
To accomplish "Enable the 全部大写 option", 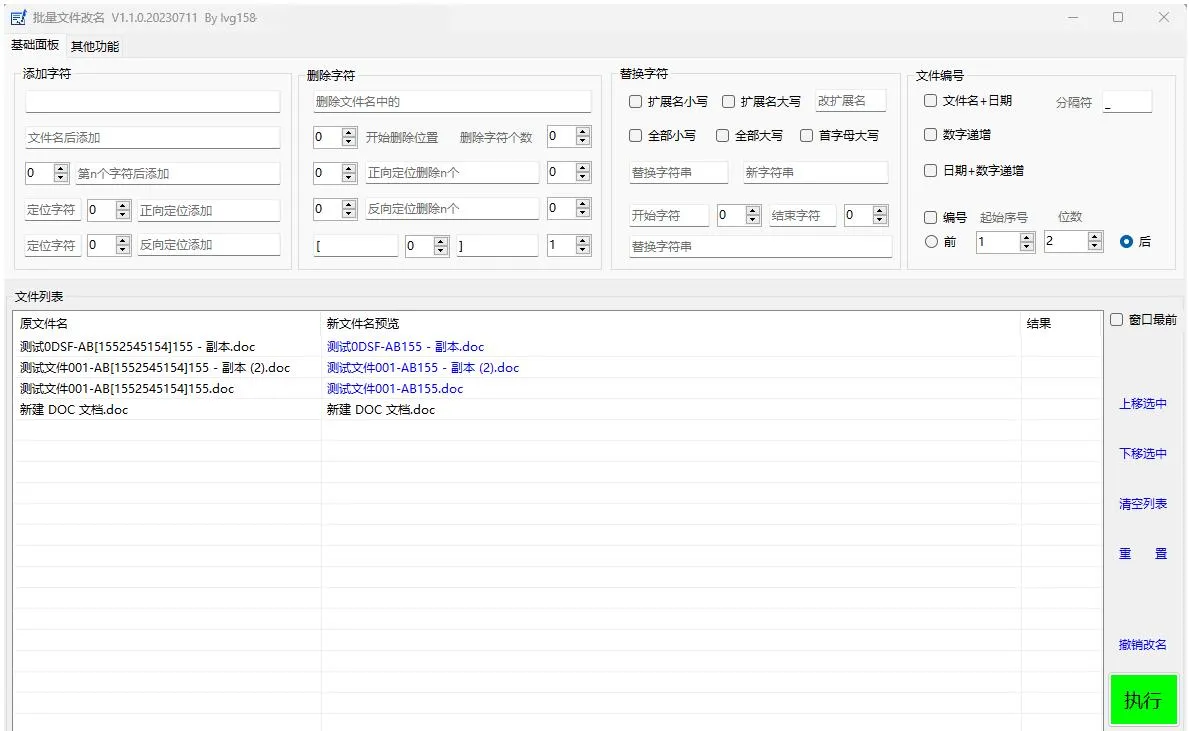I will tap(723, 135).
